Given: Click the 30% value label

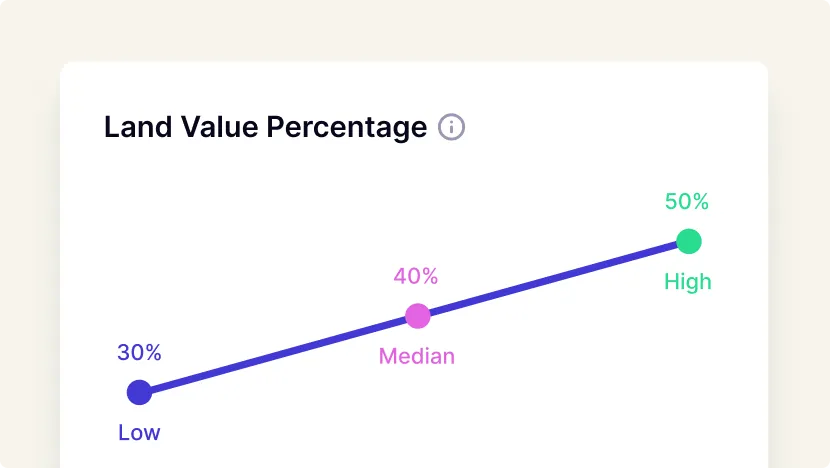Looking at the screenshot, I should (139, 353).
